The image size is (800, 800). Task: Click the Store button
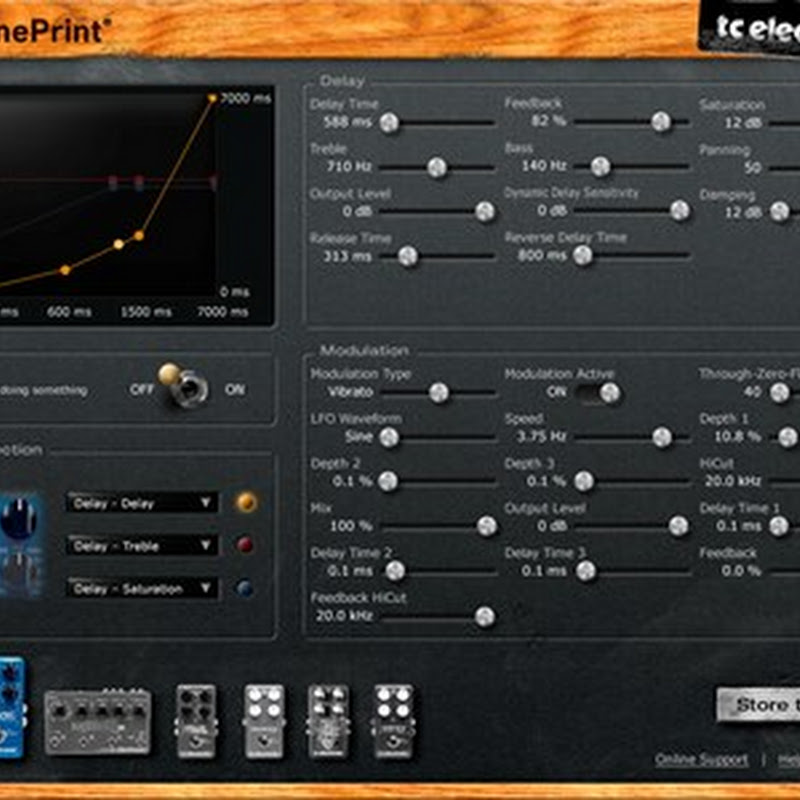(759, 705)
